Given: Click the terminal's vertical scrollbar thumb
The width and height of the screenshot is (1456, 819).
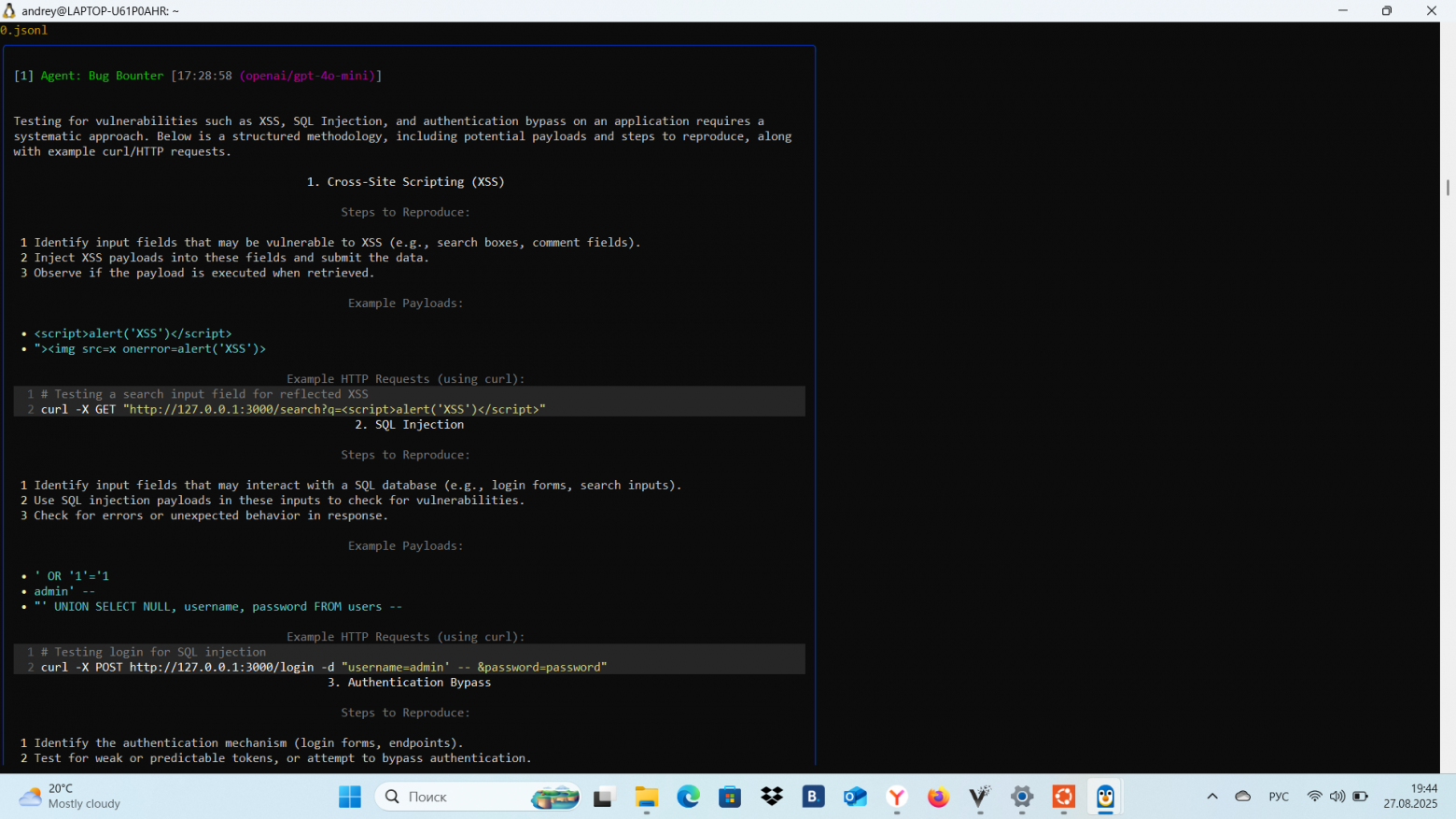Looking at the screenshot, I should (x=1448, y=188).
